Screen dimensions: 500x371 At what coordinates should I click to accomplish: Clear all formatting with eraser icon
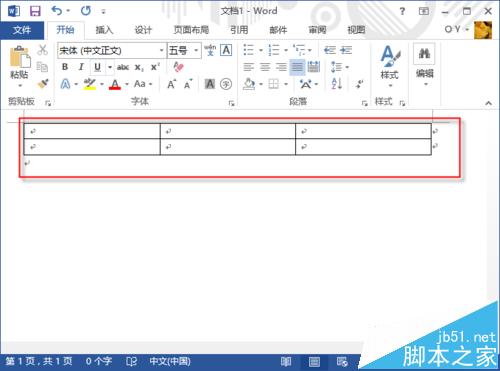click(179, 67)
